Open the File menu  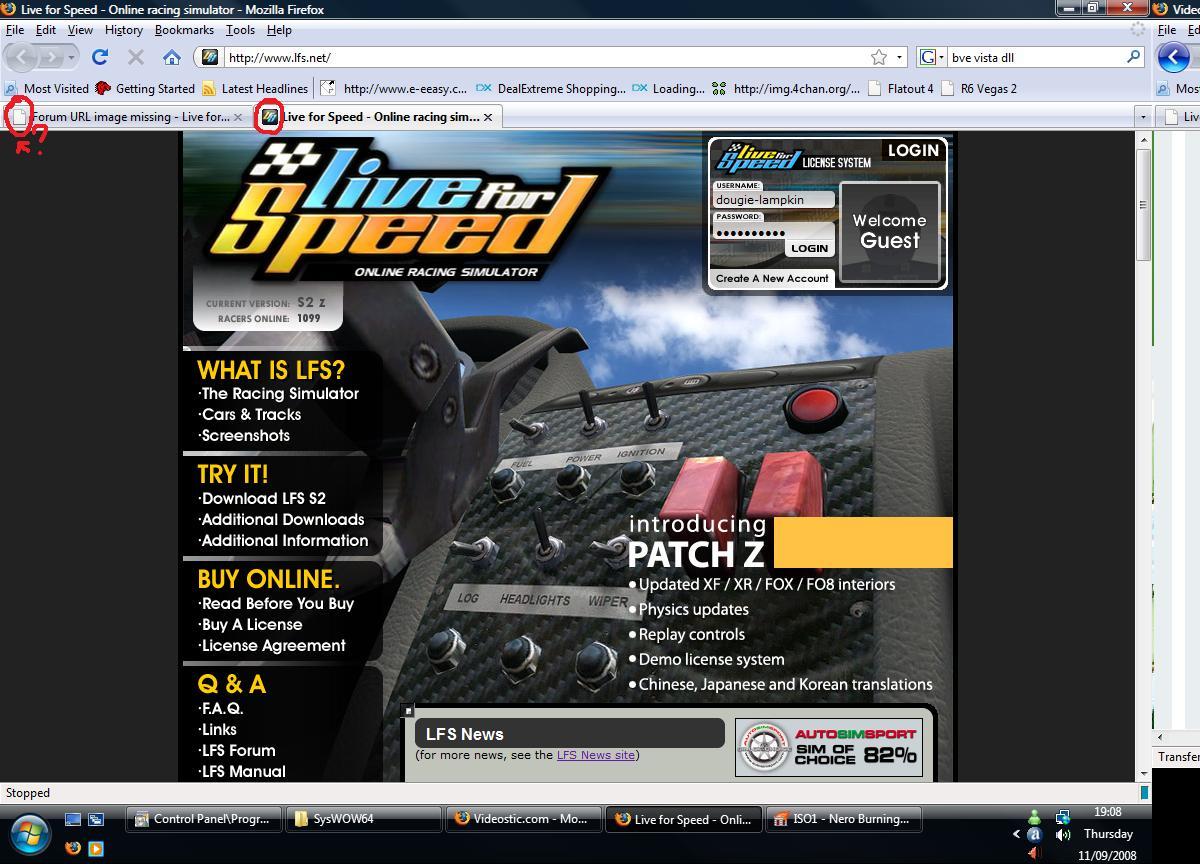click(x=15, y=30)
